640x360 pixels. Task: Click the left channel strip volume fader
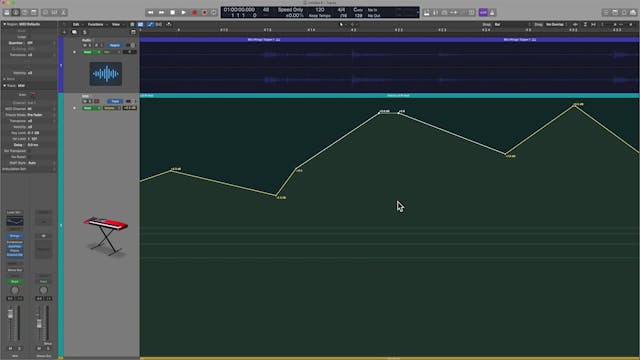(x=11, y=314)
